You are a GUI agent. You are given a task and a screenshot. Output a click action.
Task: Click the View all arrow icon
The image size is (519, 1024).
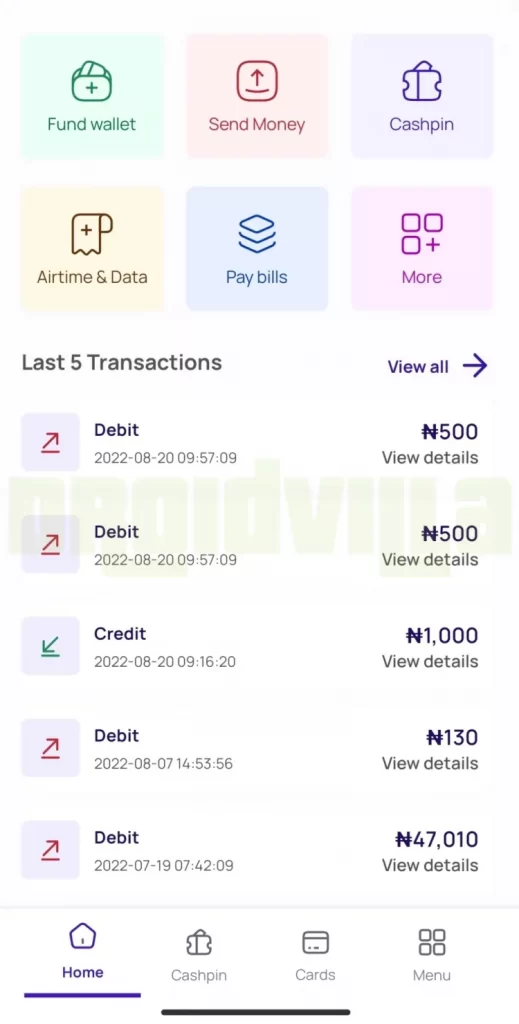475,366
